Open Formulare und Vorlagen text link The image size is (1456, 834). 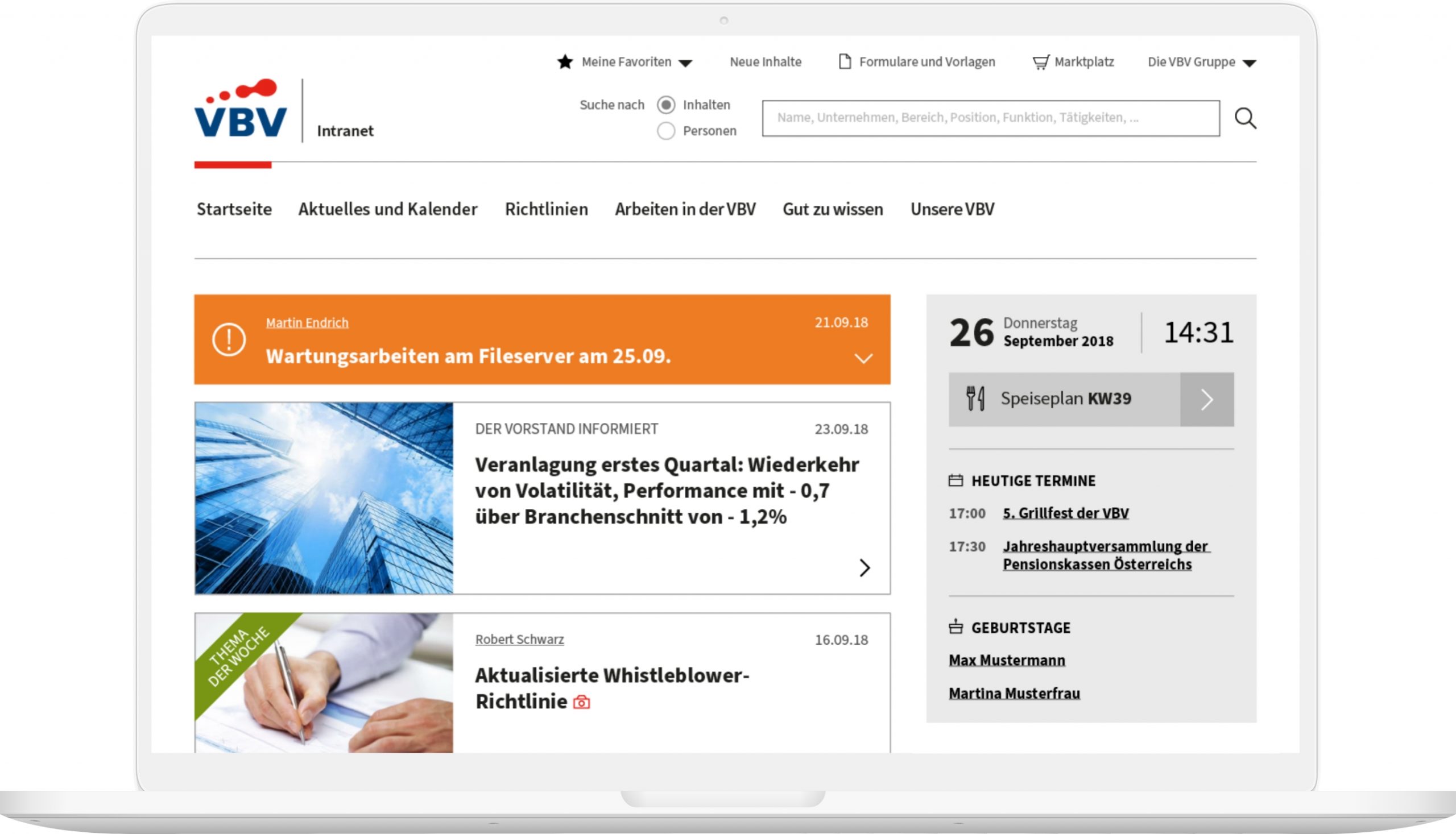tap(927, 62)
